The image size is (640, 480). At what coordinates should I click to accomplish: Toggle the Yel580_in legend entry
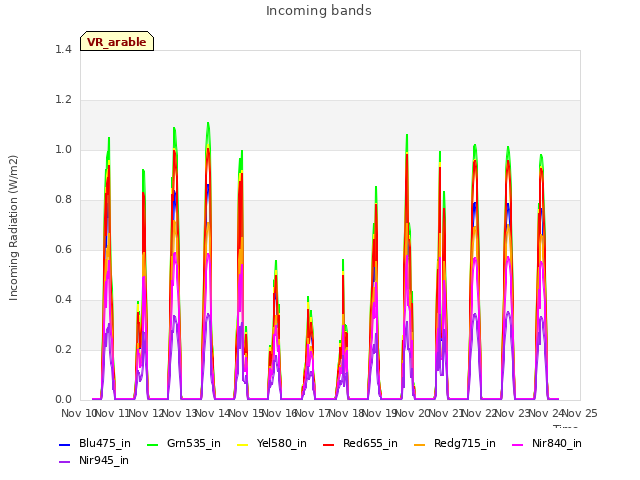[272, 443]
